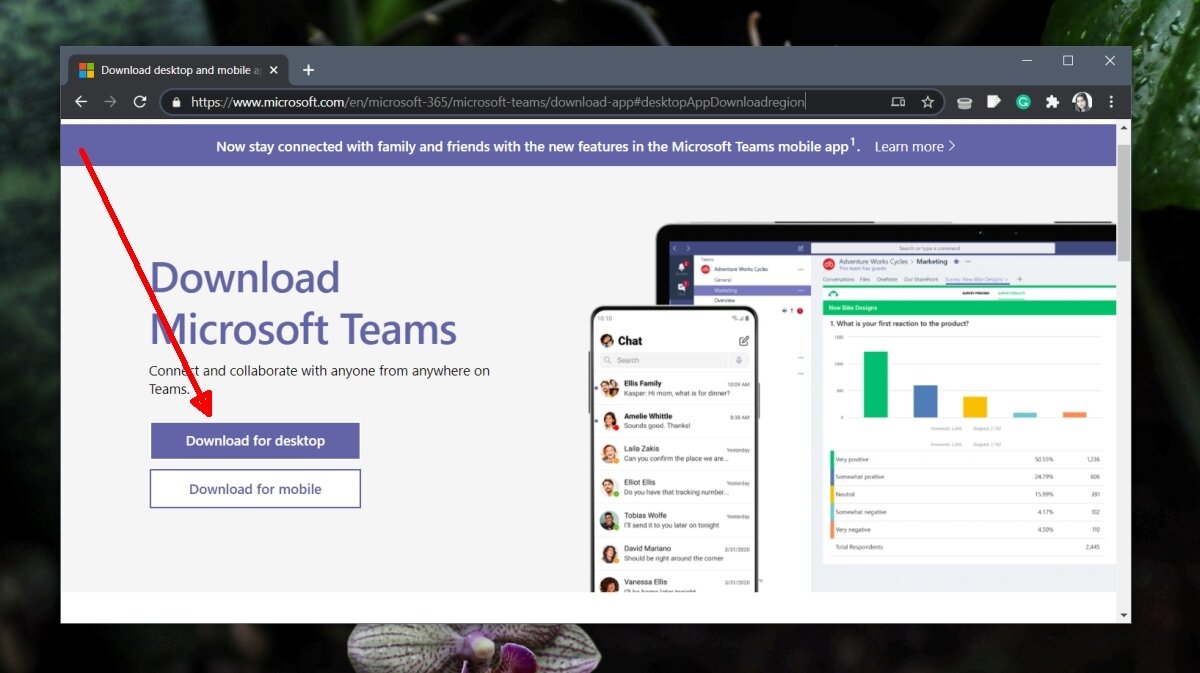Click the back navigation arrow
The height and width of the screenshot is (673, 1200).
tap(81, 101)
